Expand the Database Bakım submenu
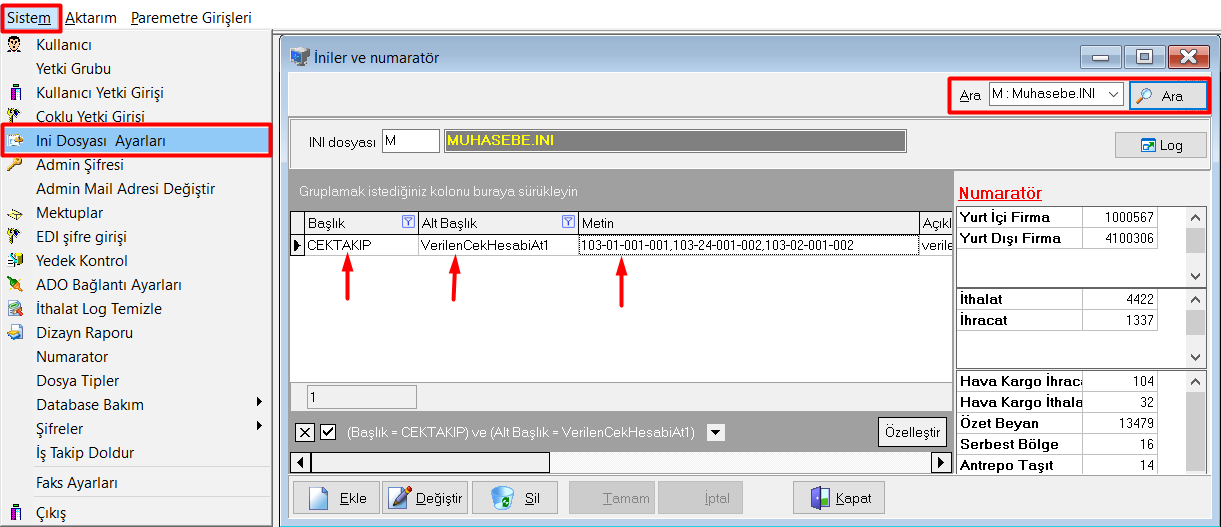The height and width of the screenshot is (527, 1221). 90,405
